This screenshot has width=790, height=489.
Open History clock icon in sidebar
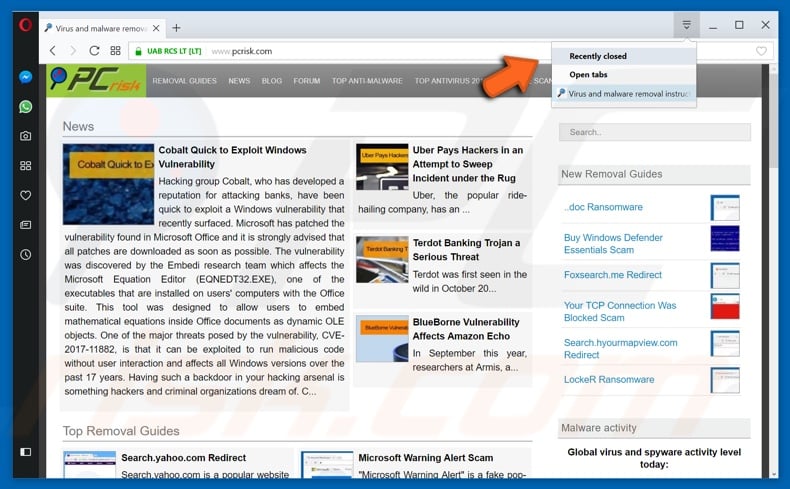[25, 255]
